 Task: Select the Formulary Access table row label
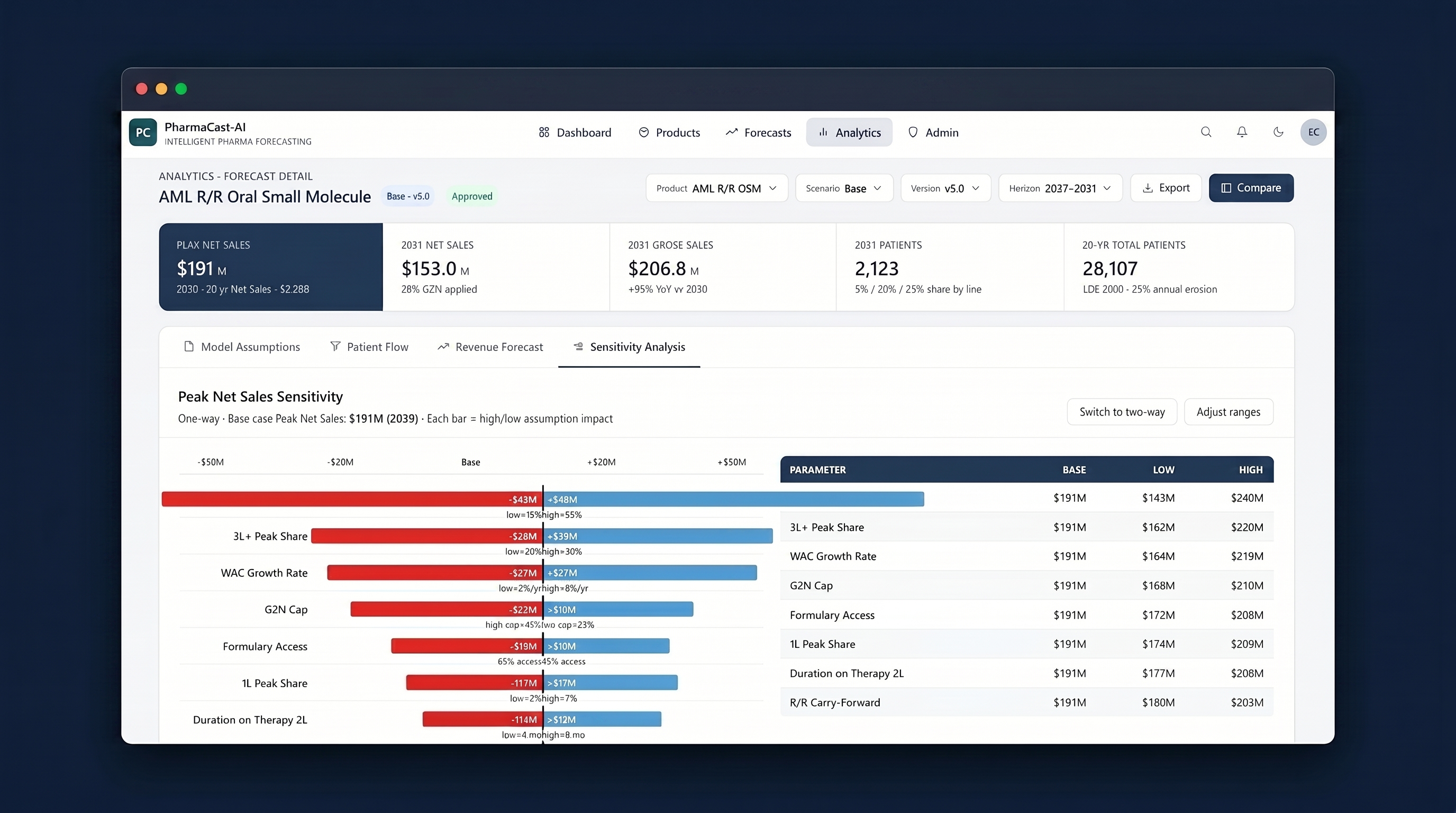coord(832,615)
